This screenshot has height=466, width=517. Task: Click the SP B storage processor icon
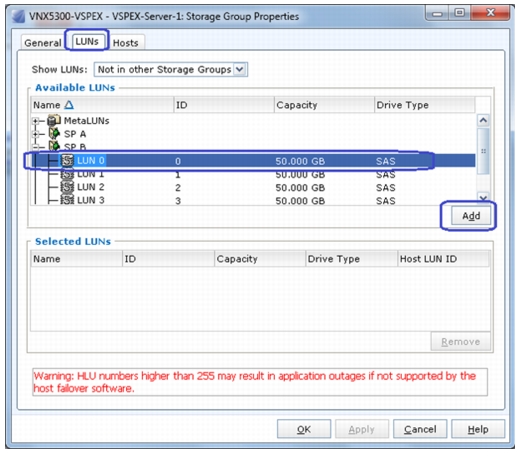point(54,146)
